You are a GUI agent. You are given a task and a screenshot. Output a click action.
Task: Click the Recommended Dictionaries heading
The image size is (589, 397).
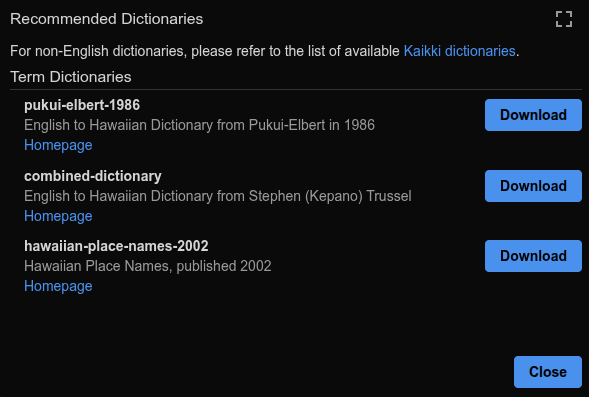tap(107, 19)
